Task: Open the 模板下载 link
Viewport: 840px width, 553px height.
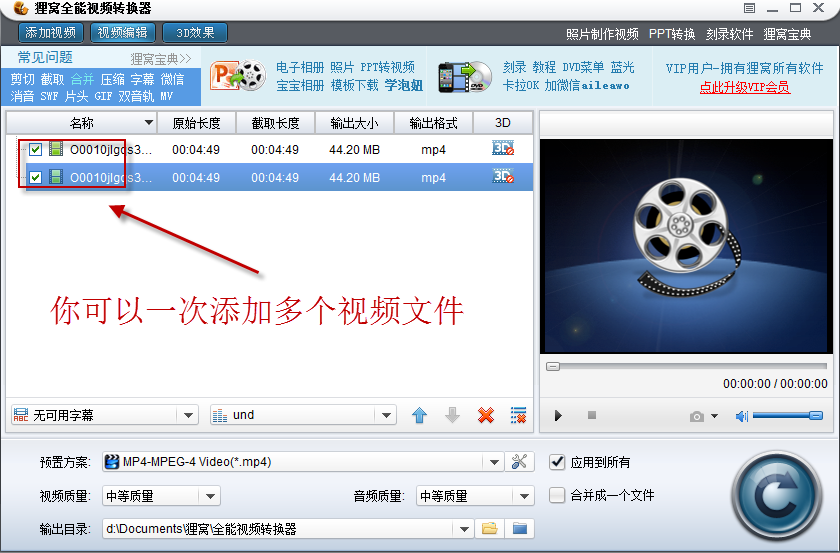Action: [x=355, y=86]
